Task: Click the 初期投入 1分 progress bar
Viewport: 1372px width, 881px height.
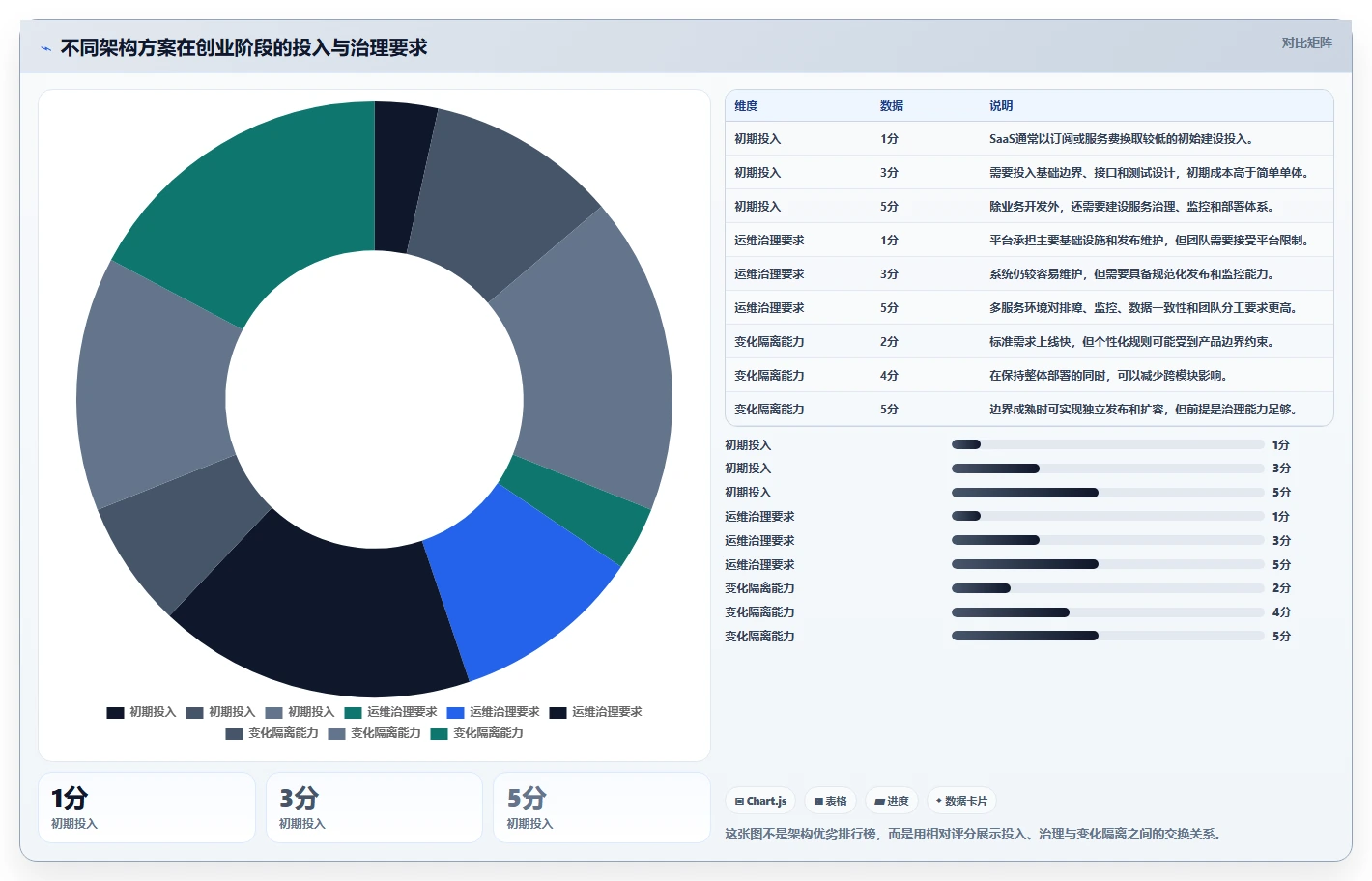Action: click(x=1107, y=444)
